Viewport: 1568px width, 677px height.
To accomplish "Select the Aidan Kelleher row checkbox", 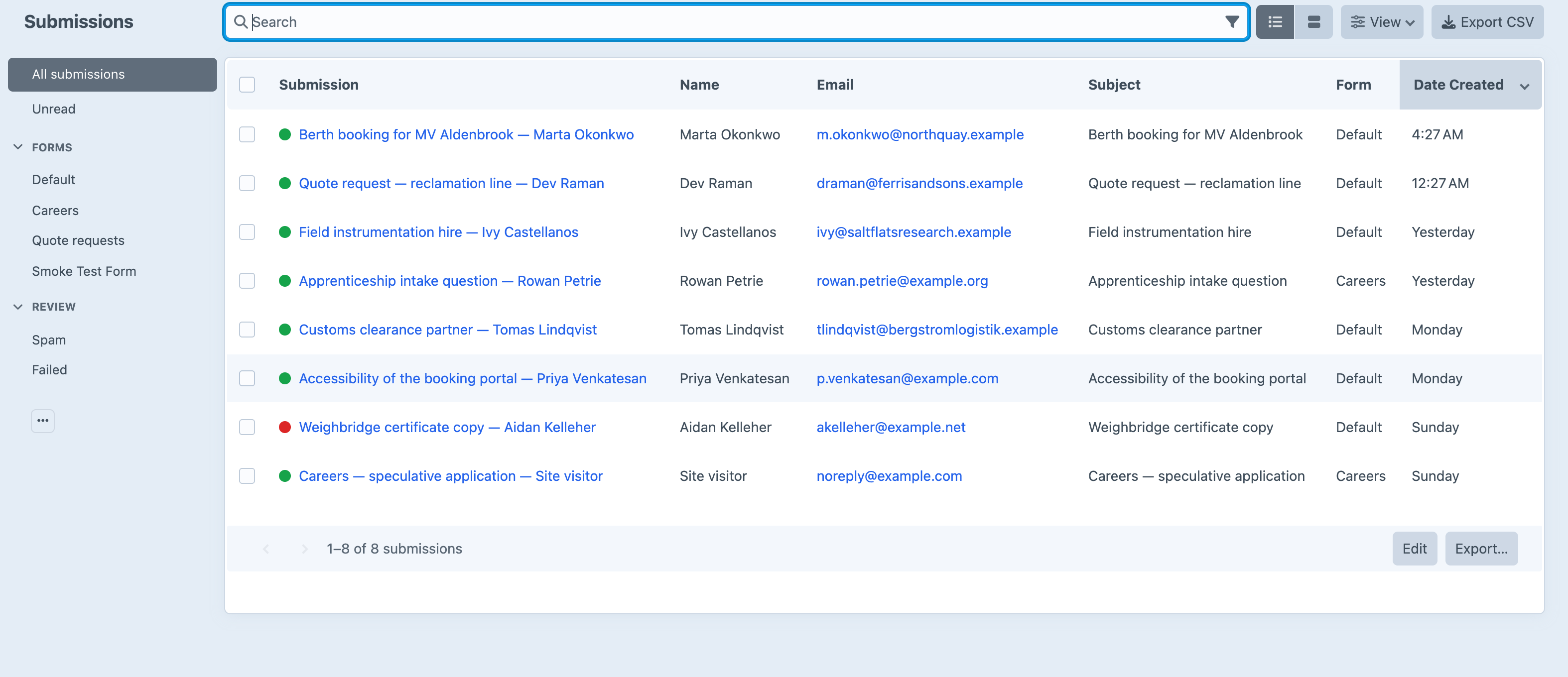I will pos(247,427).
